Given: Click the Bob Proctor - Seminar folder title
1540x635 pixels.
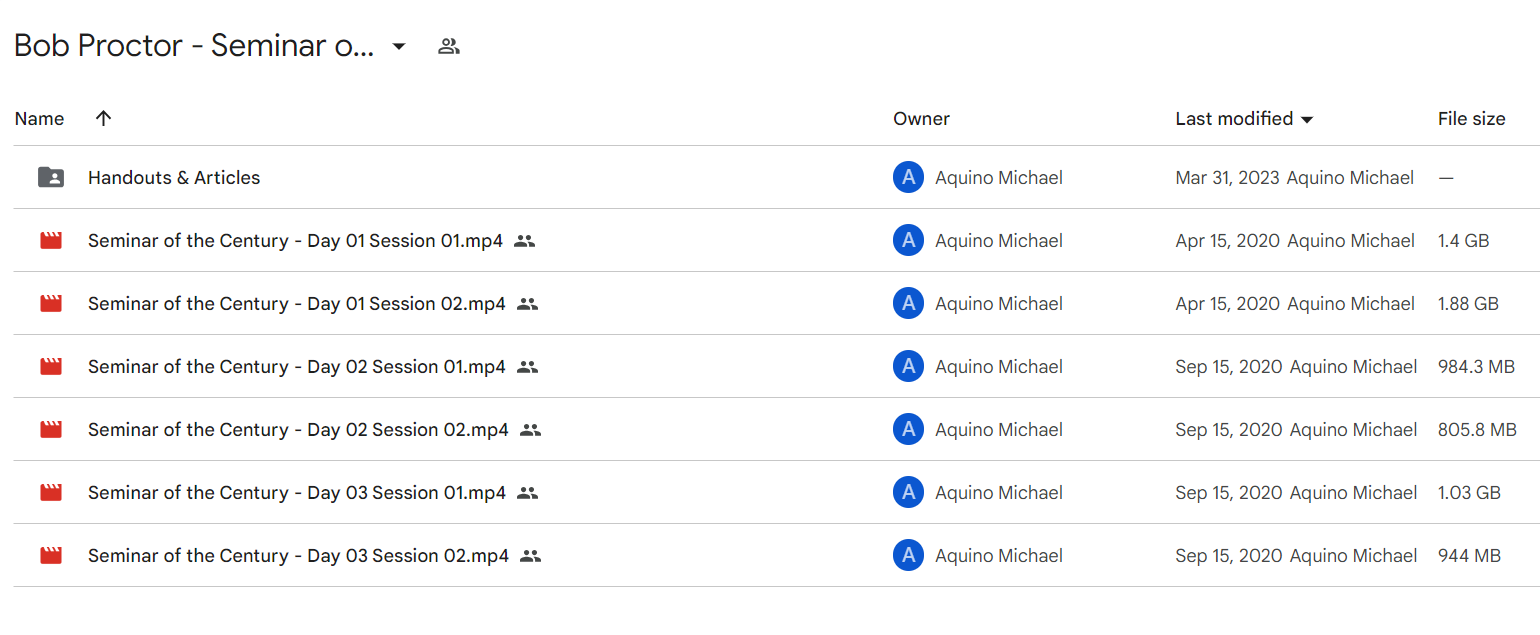Looking at the screenshot, I should [x=194, y=46].
